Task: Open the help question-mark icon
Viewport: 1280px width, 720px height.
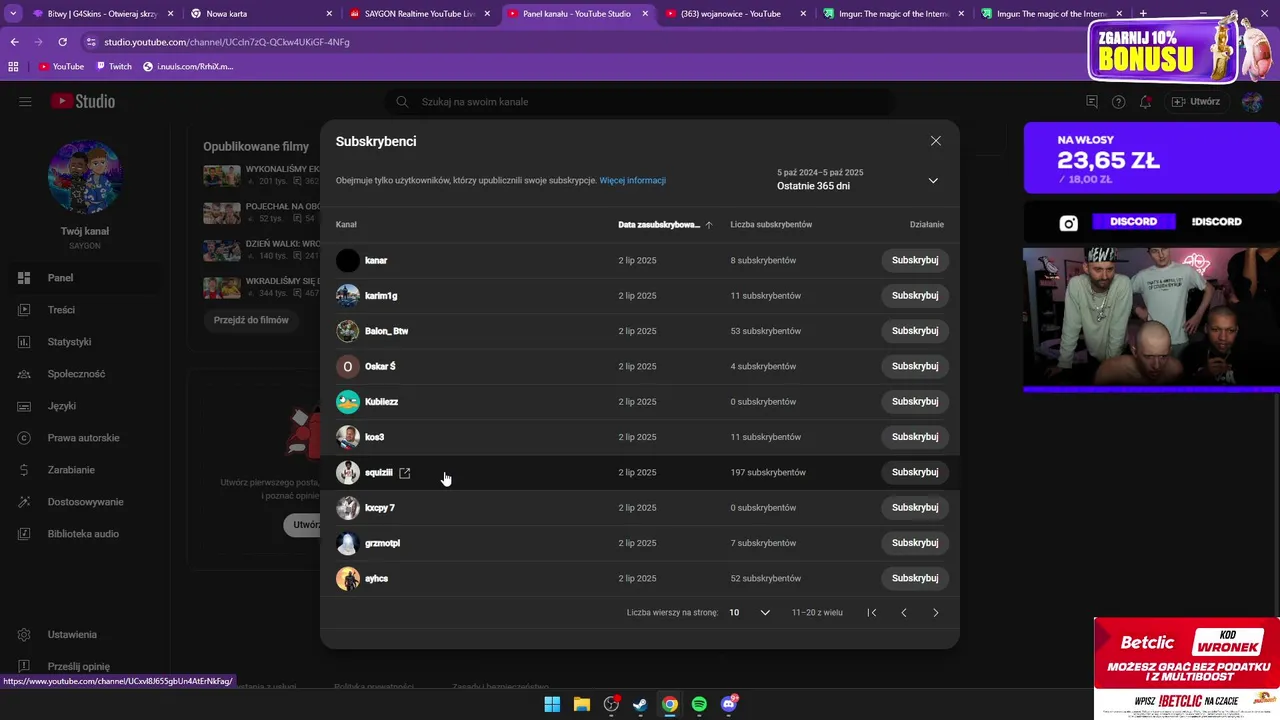Action: coord(1118,102)
